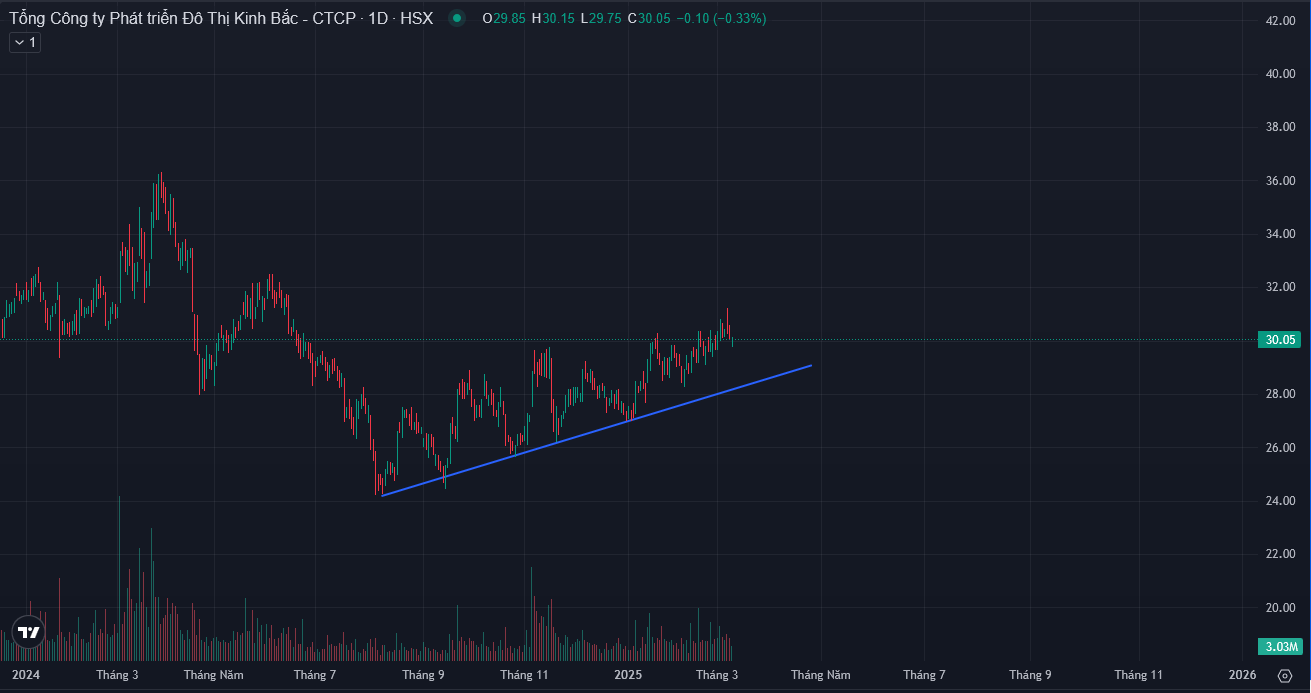1311x693 pixels.
Task: Click the 28.00 price axis label
Action: tap(1281, 394)
